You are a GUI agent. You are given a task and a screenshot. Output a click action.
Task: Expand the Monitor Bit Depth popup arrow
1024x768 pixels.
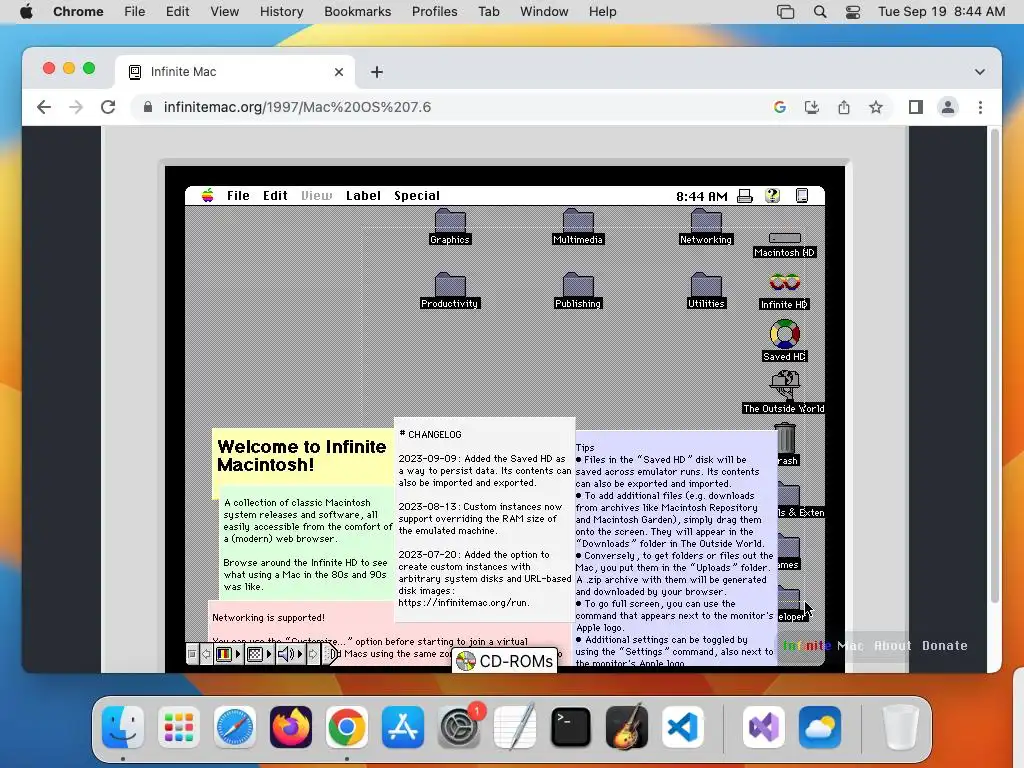click(x=238, y=654)
